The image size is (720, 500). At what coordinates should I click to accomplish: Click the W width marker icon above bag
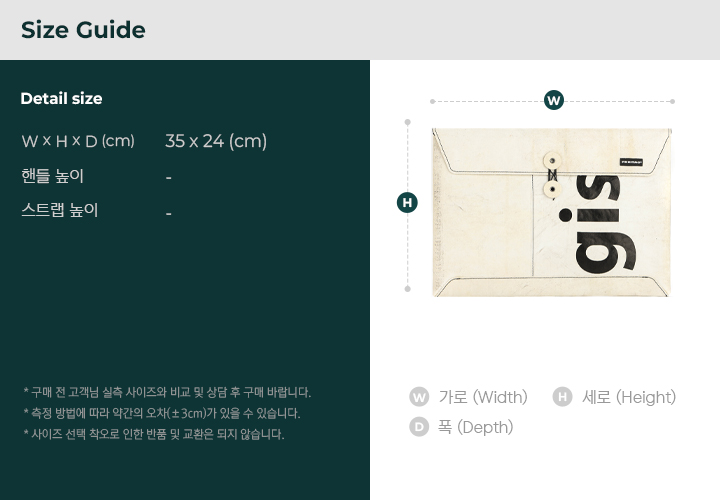tap(553, 100)
